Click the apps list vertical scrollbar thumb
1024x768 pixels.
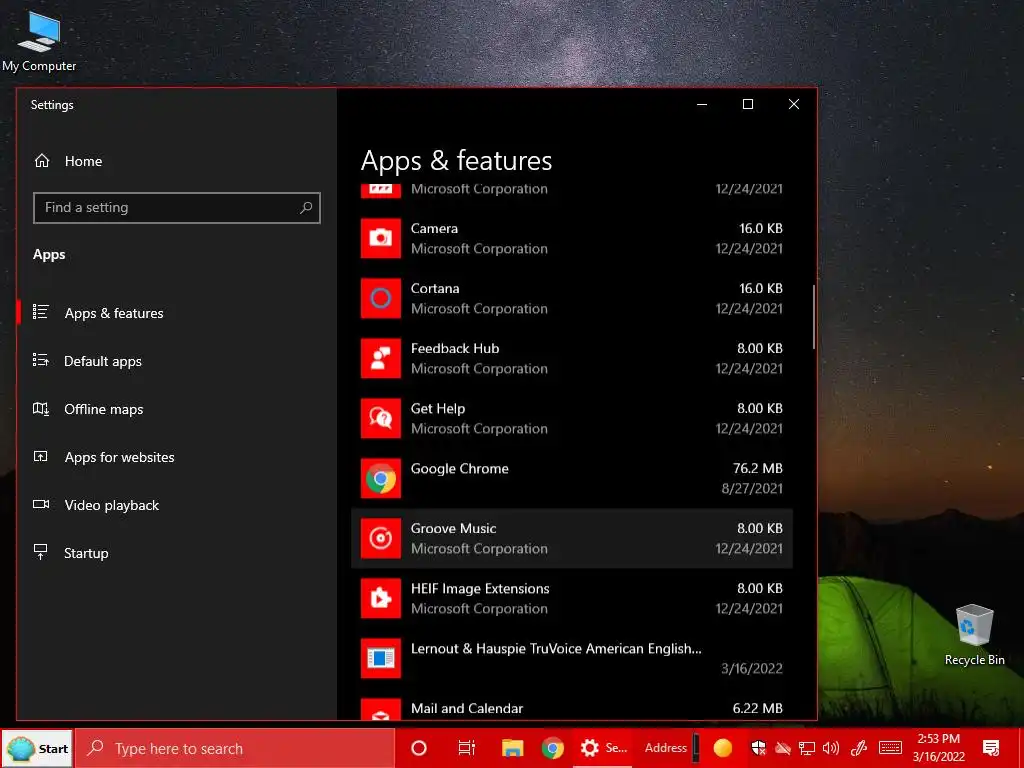click(814, 316)
